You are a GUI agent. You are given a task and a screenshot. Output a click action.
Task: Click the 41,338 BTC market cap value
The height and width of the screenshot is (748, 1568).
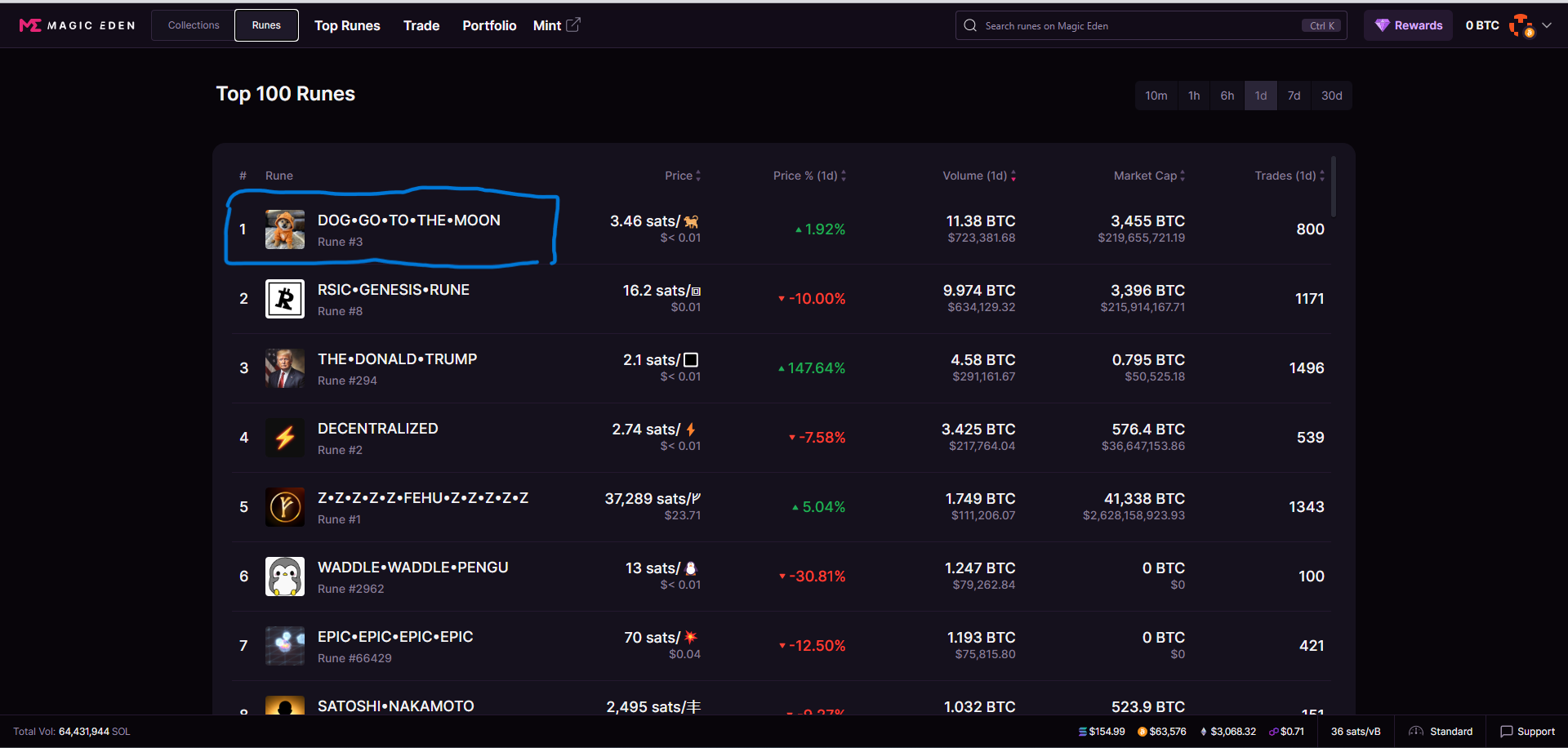tap(1144, 499)
